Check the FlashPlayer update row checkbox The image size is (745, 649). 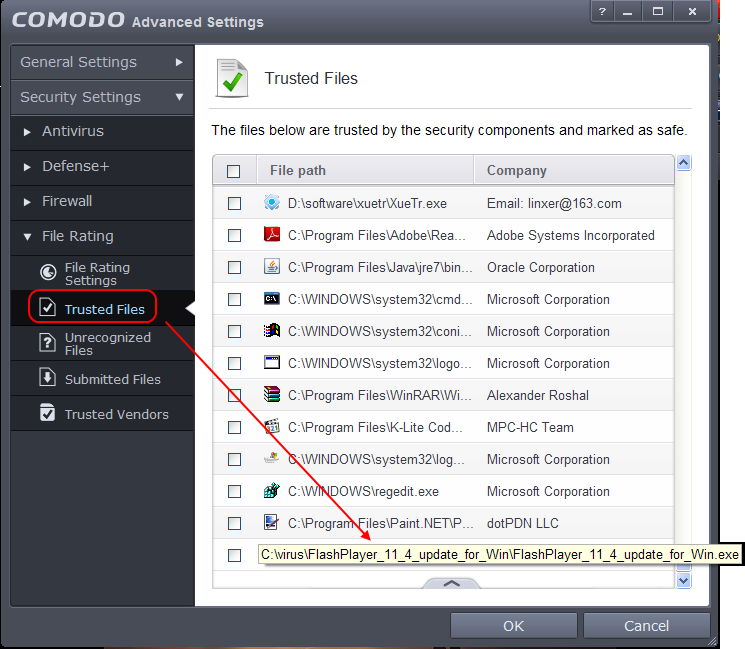click(x=234, y=555)
